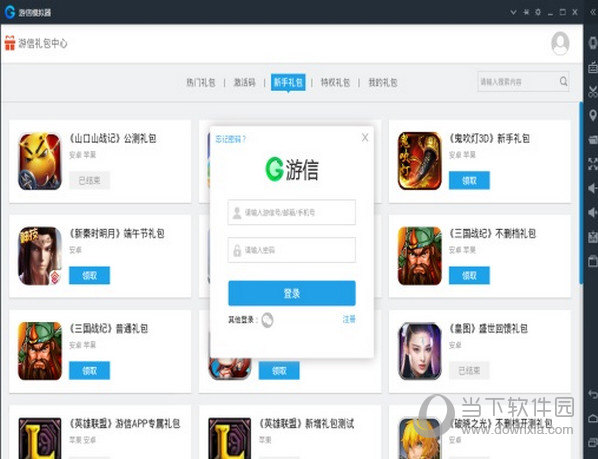Click the title 《英雄联盟》新增礼包测试
The width and height of the screenshot is (598, 459).
click(307, 424)
